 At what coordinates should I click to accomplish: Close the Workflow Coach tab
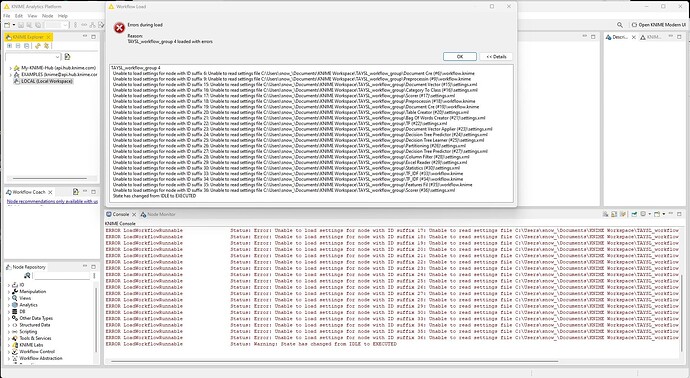50,192
